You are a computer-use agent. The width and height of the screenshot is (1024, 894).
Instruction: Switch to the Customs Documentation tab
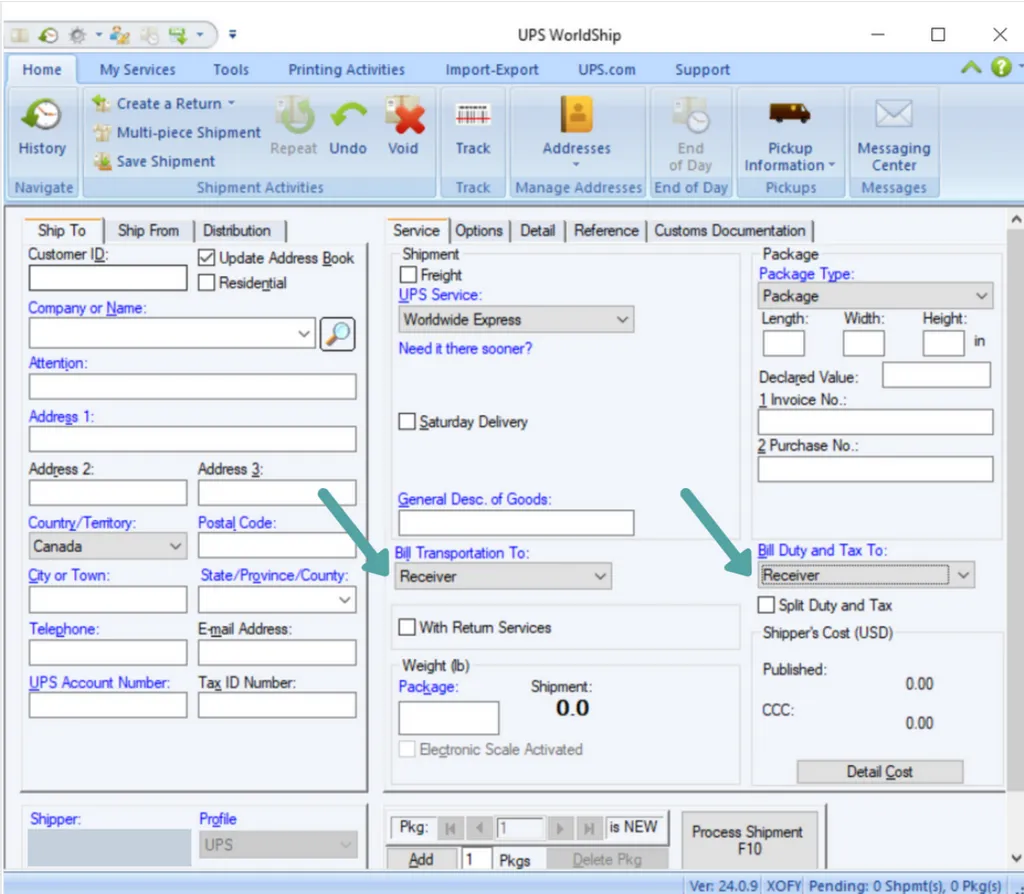(x=731, y=230)
